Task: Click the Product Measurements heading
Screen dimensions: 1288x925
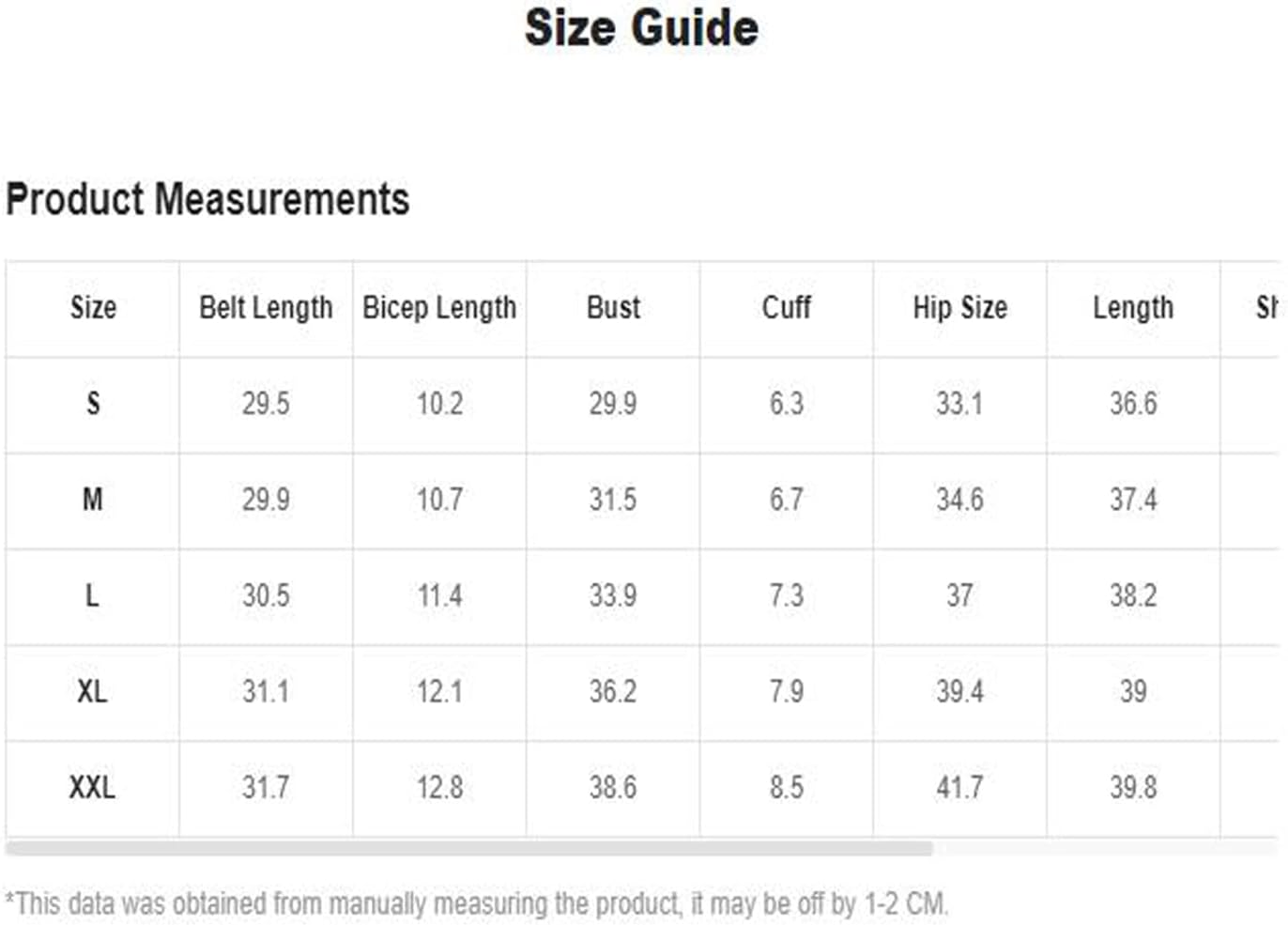Action: [x=207, y=199]
